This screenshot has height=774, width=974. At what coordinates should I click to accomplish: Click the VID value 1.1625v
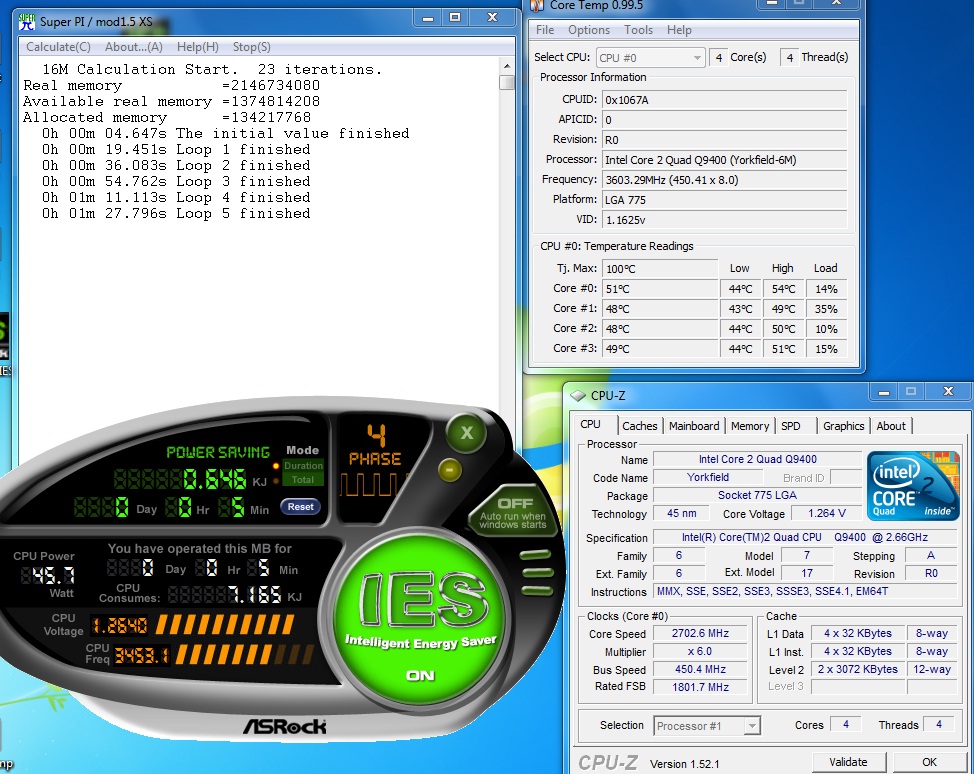[x=724, y=220]
